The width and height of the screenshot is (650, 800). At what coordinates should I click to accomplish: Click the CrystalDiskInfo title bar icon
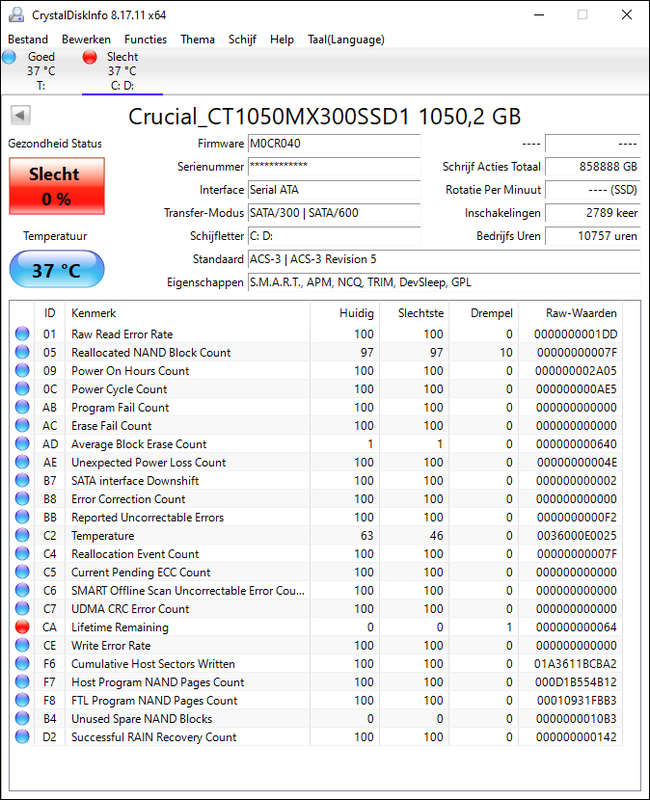tap(16, 15)
